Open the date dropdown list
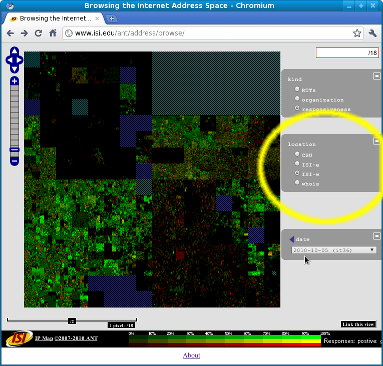This screenshot has width=383, height=366. pos(334,250)
